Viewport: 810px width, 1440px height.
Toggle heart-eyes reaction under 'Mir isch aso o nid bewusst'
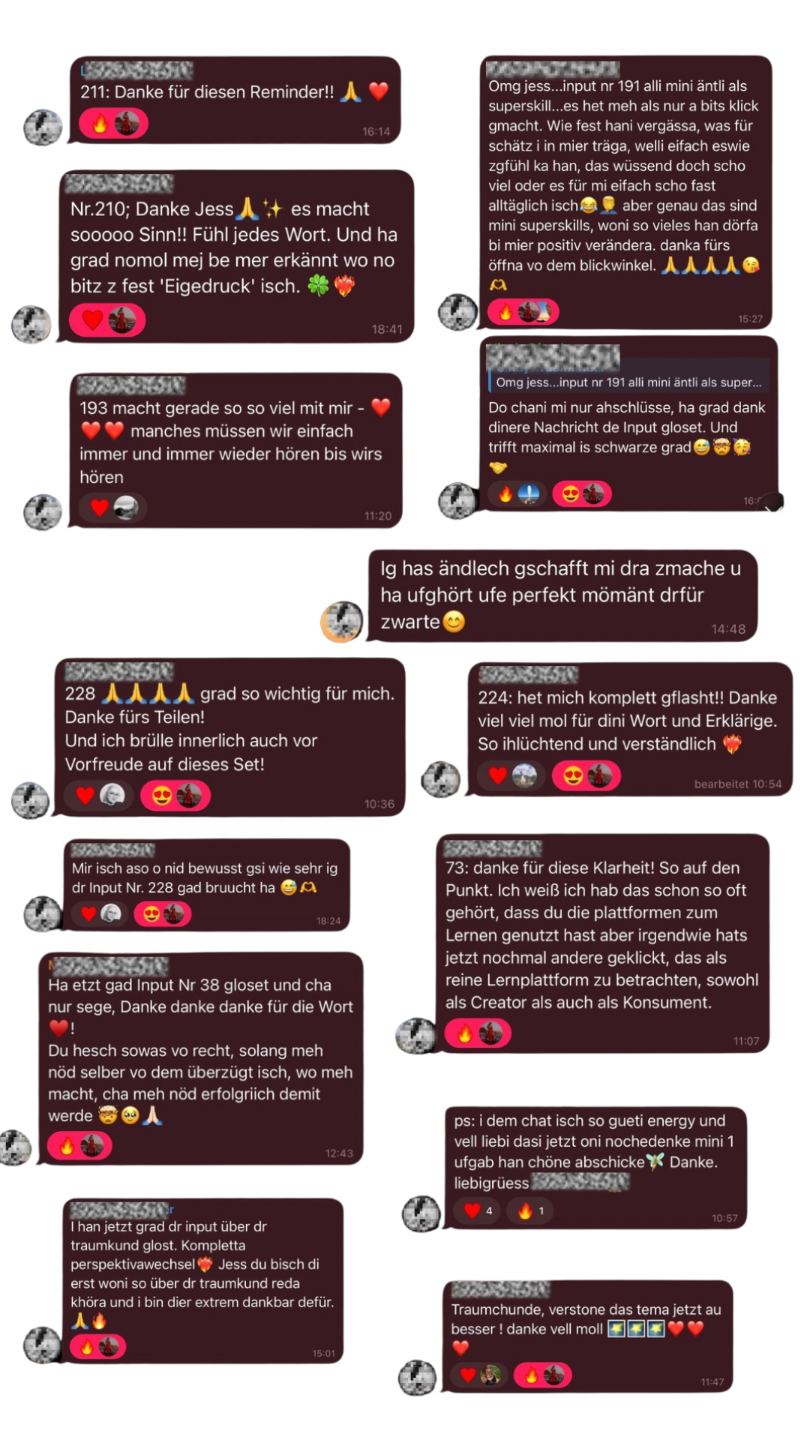(161, 914)
